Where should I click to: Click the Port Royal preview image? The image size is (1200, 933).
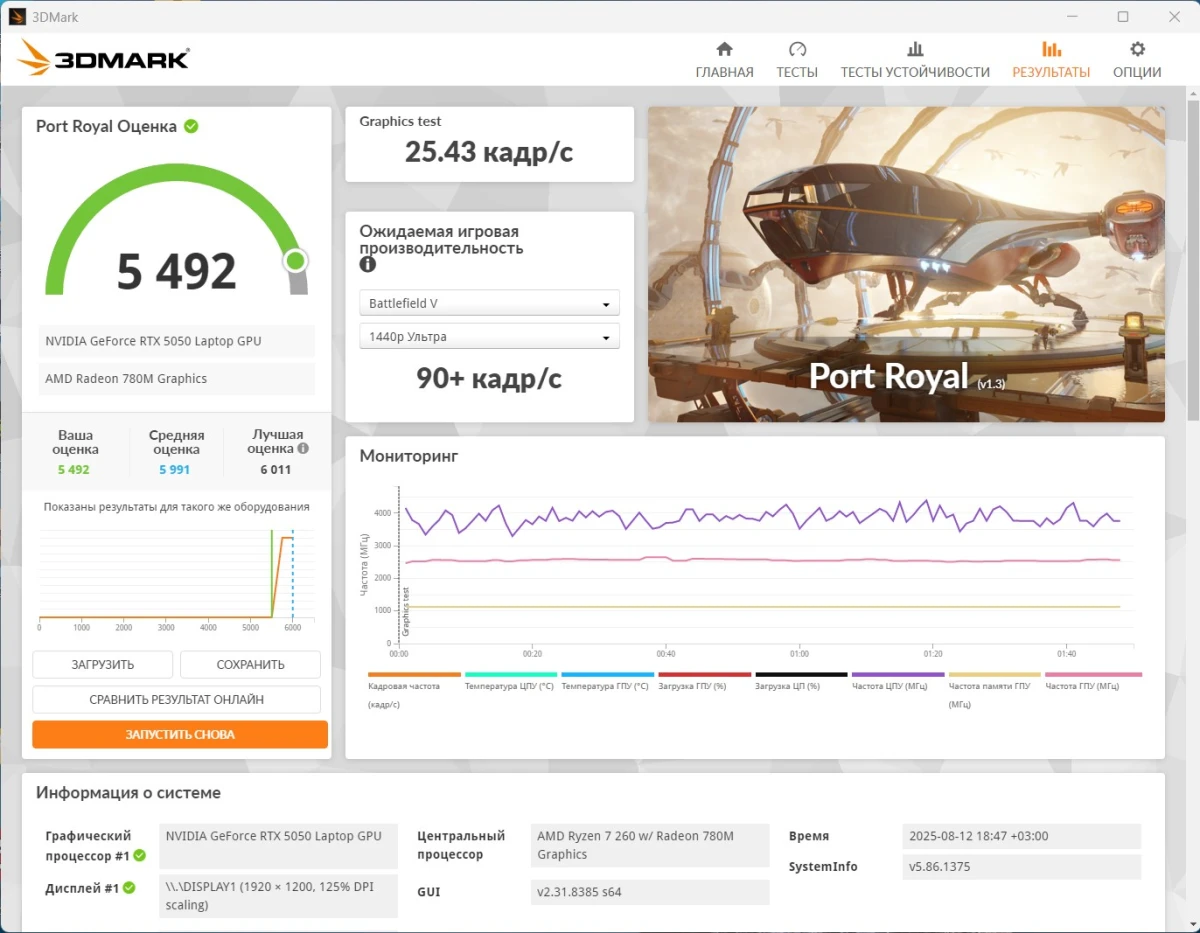pos(906,265)
